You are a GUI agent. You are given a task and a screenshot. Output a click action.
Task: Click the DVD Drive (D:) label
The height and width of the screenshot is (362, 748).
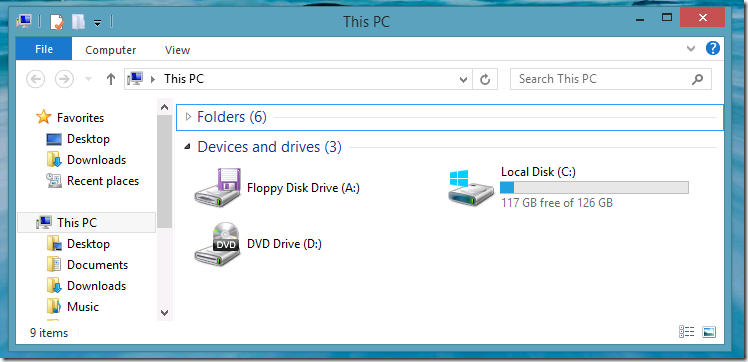284,244
